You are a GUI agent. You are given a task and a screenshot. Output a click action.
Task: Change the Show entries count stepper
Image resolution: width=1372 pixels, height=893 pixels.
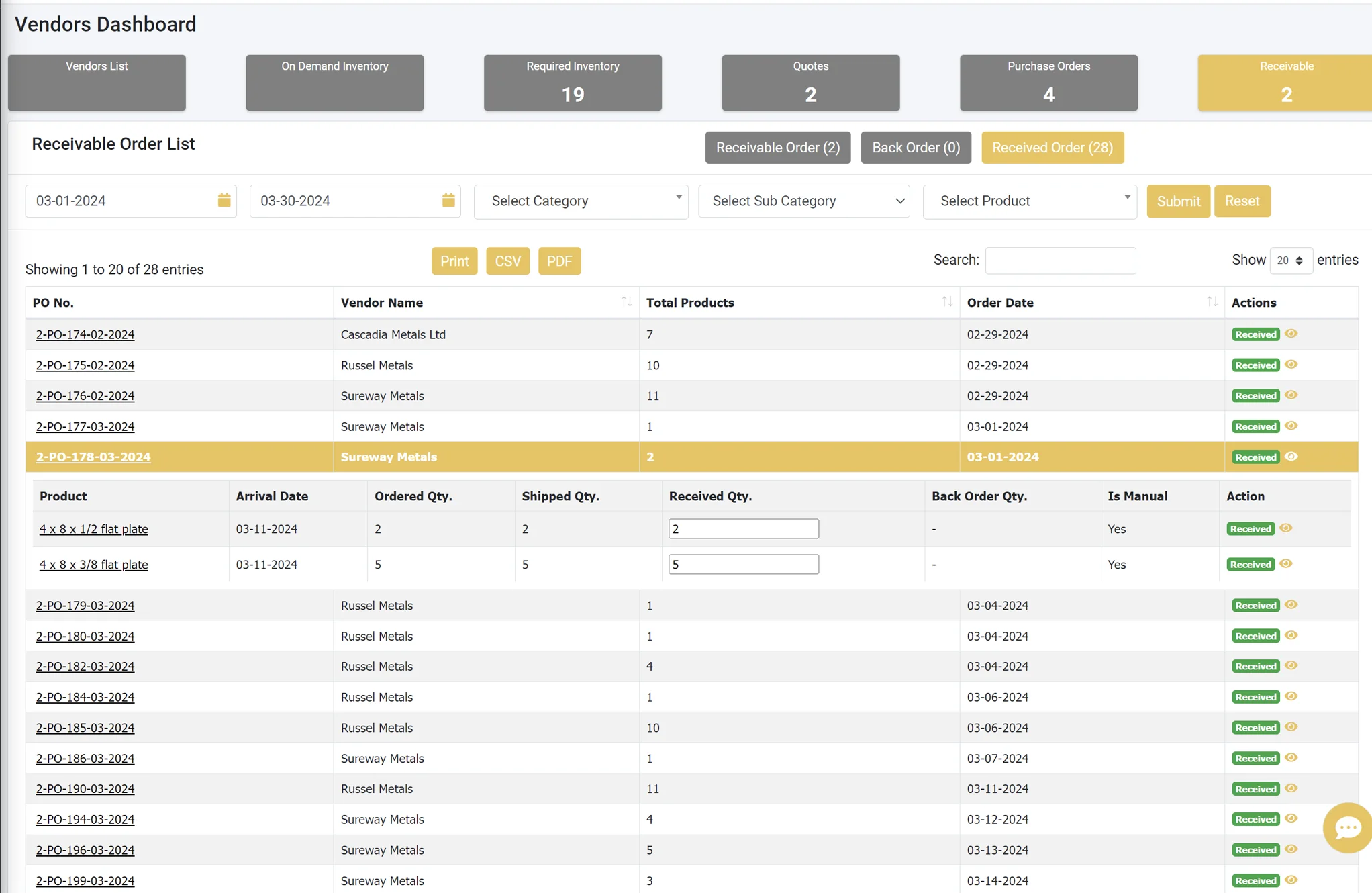(1291, 261)
